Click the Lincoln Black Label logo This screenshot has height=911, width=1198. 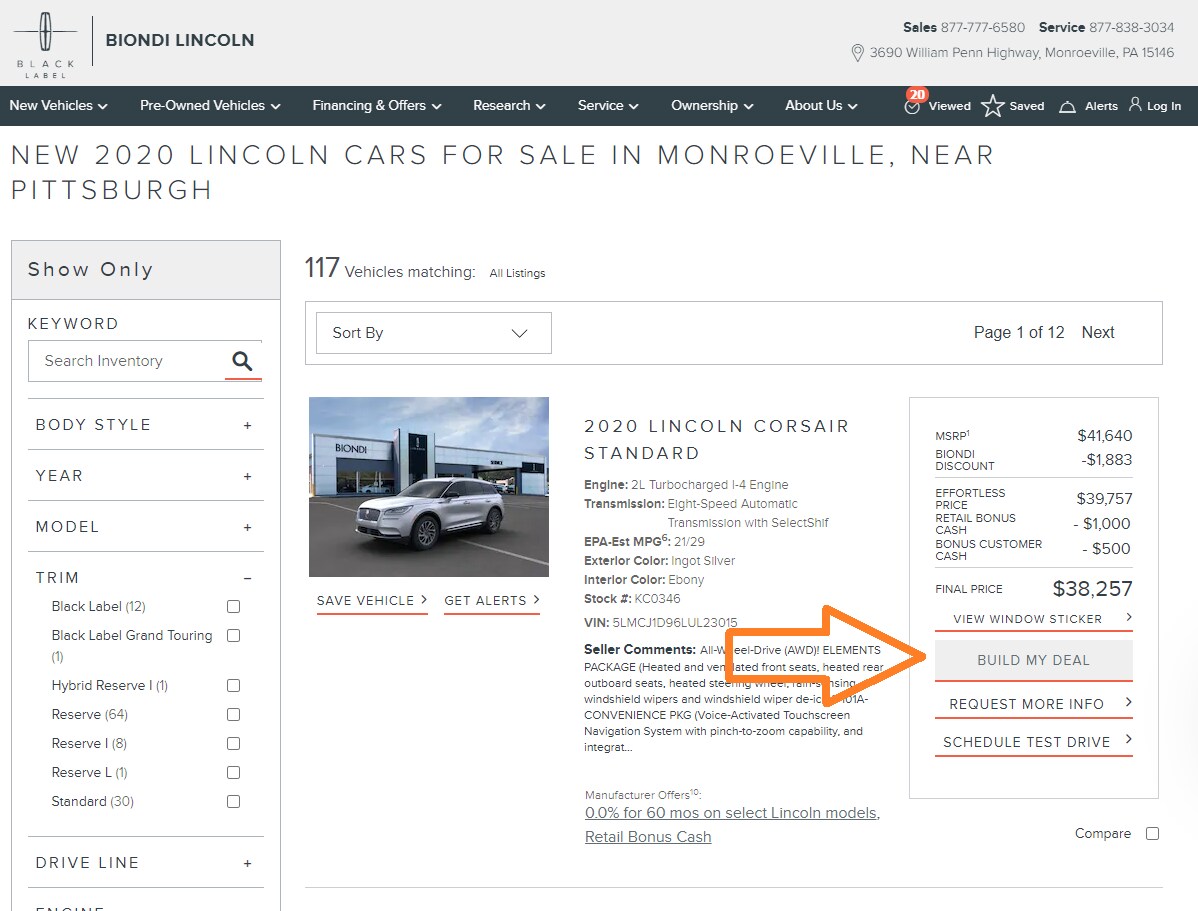pyautogui.click(x=45, y=44)
